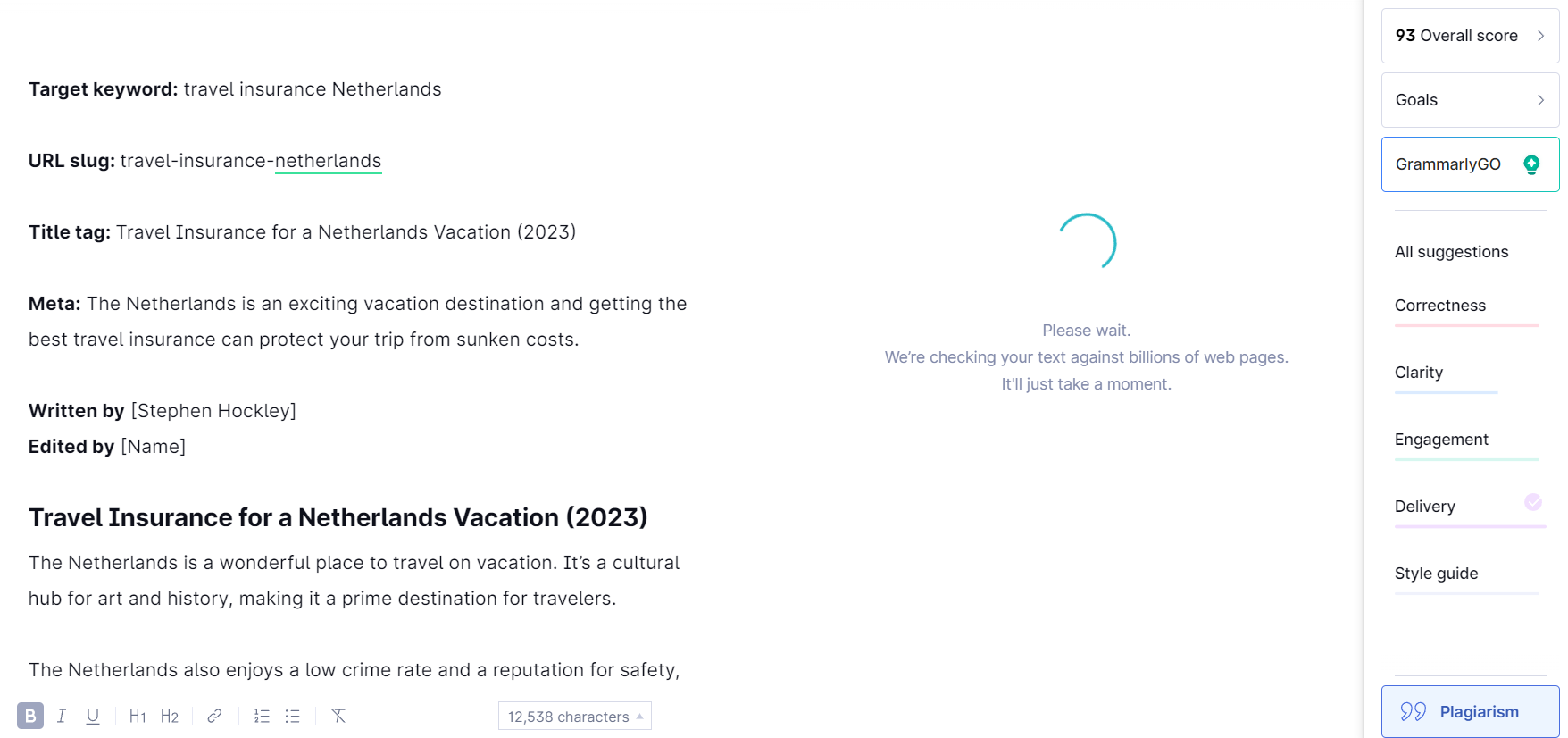1568x738 pixels.
Task: Click the clear formatting icon
Action: pos(338,716)
